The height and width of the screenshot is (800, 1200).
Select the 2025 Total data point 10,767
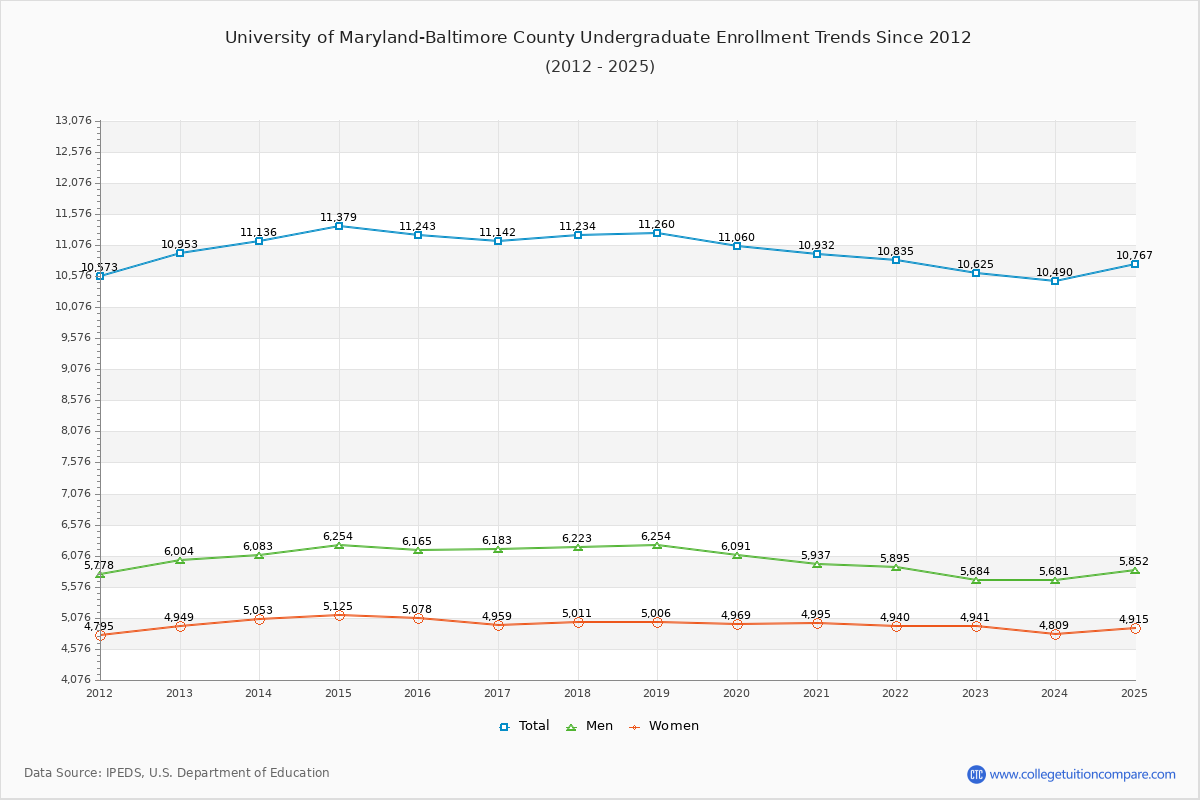(1135, 264)
